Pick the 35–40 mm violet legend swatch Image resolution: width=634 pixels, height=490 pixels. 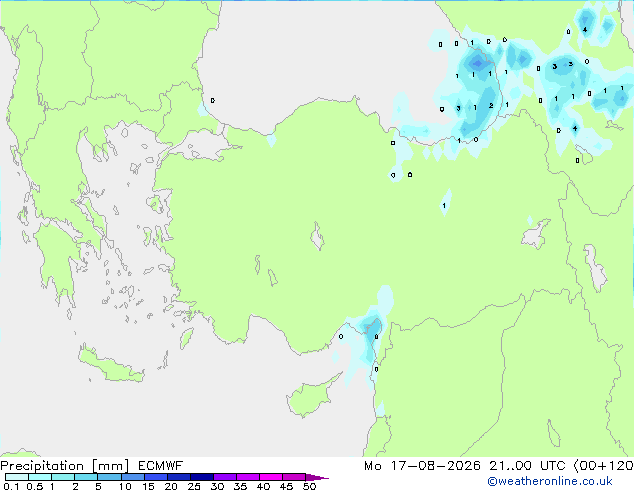247,477
